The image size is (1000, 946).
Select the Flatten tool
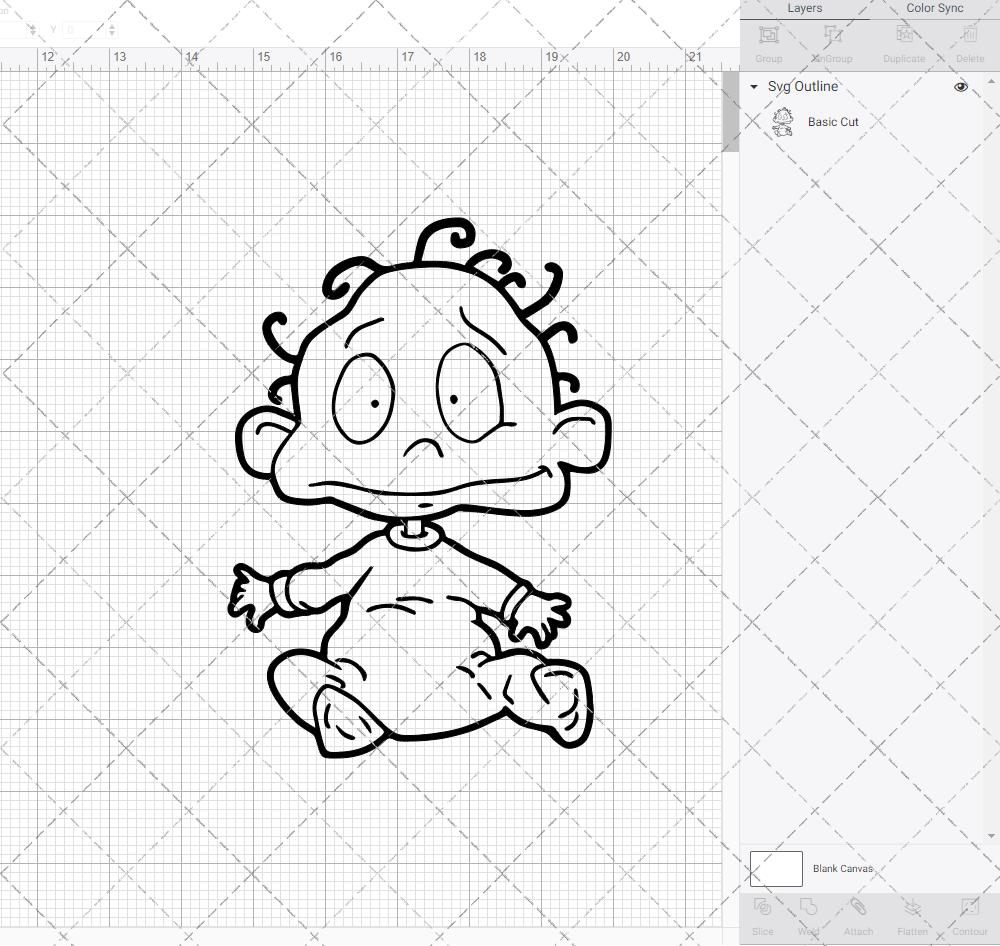(913, 917)
